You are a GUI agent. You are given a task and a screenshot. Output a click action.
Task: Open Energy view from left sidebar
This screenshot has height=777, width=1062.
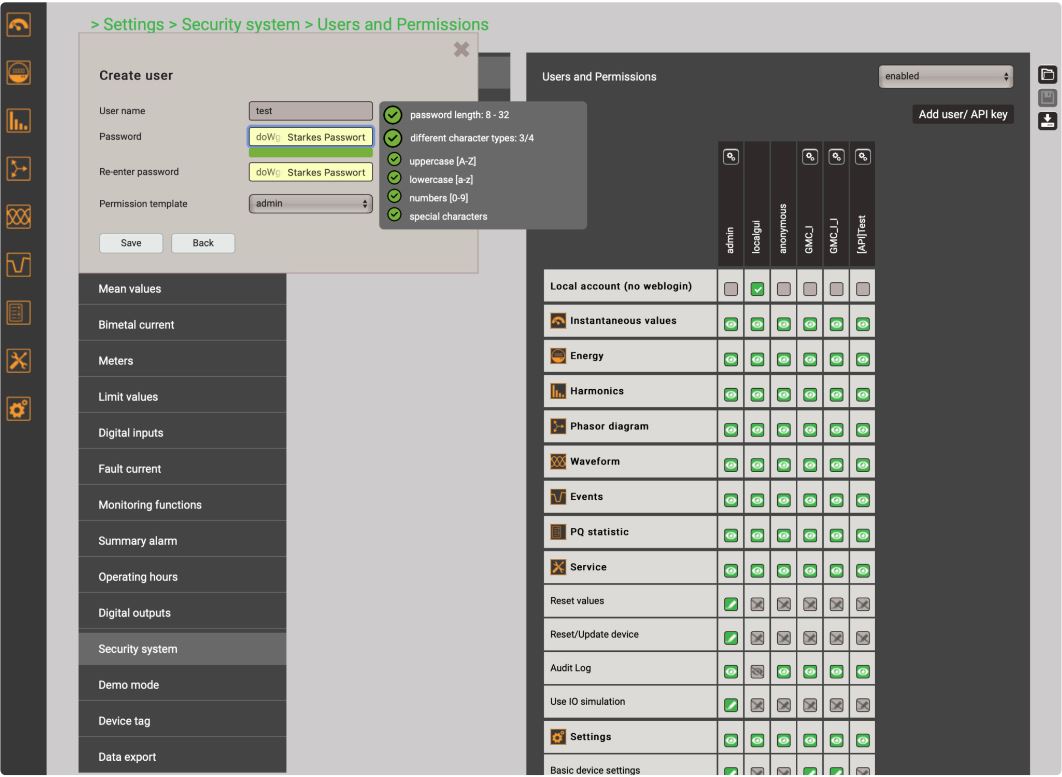pos(18,72)
